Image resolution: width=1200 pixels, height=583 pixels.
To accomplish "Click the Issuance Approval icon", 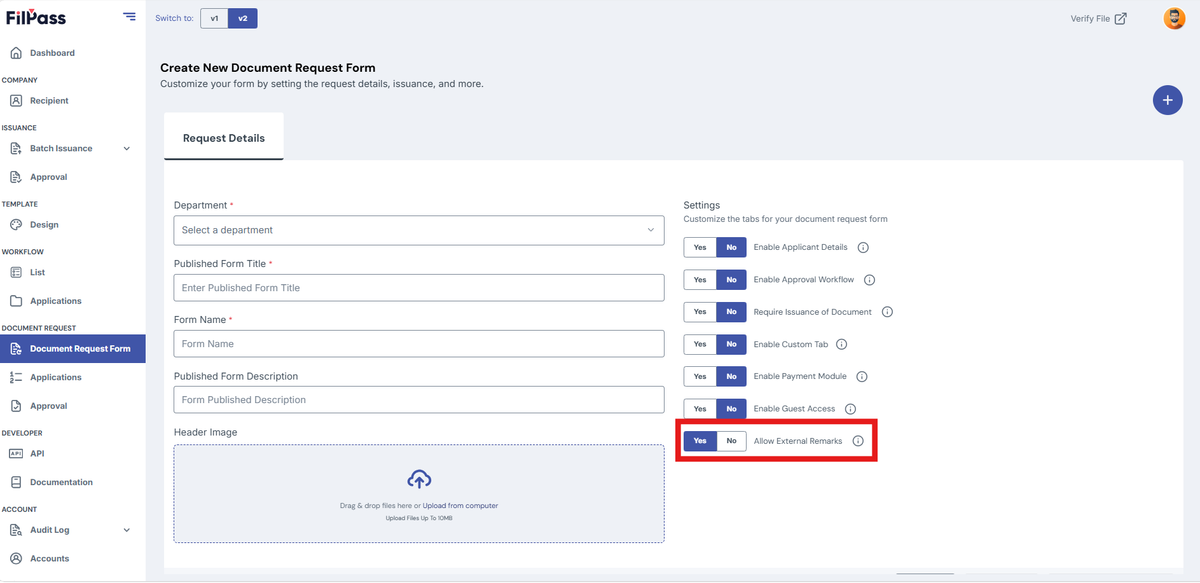I will [x=16, y=177].
